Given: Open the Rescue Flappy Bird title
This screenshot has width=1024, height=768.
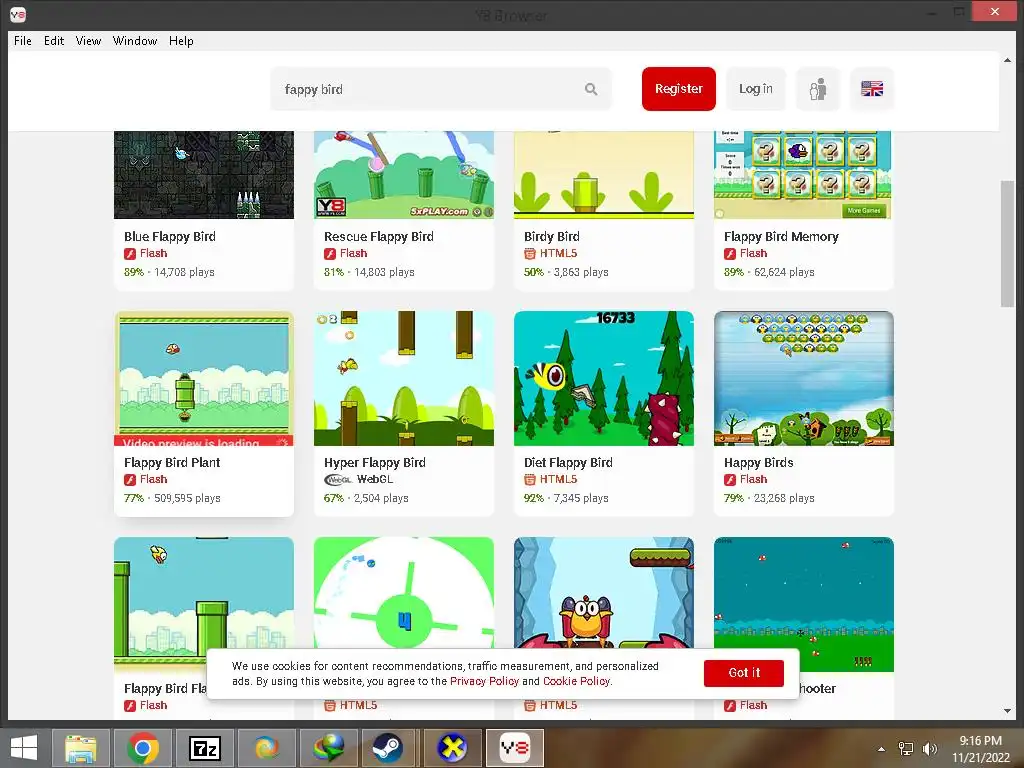Looking at the screenshot, I should [x=379, y=236].
